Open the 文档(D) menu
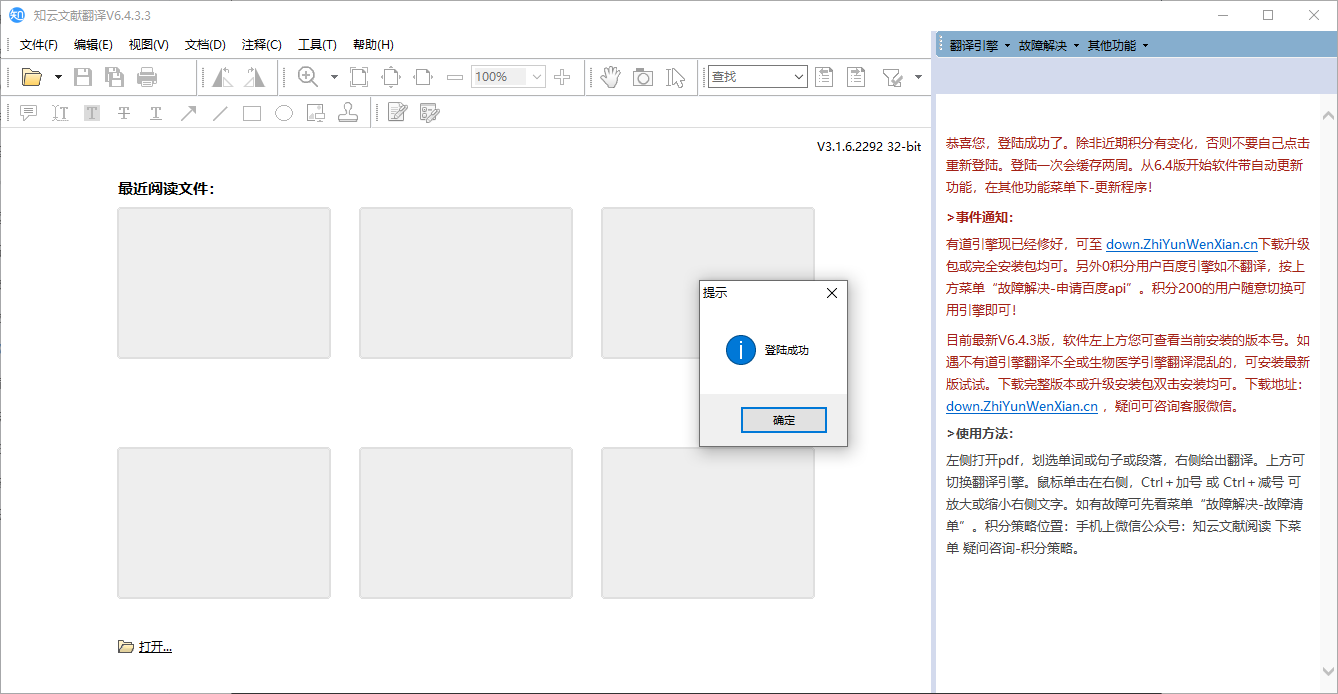This screenshot has width=1338, height=694. coord(205,45)
